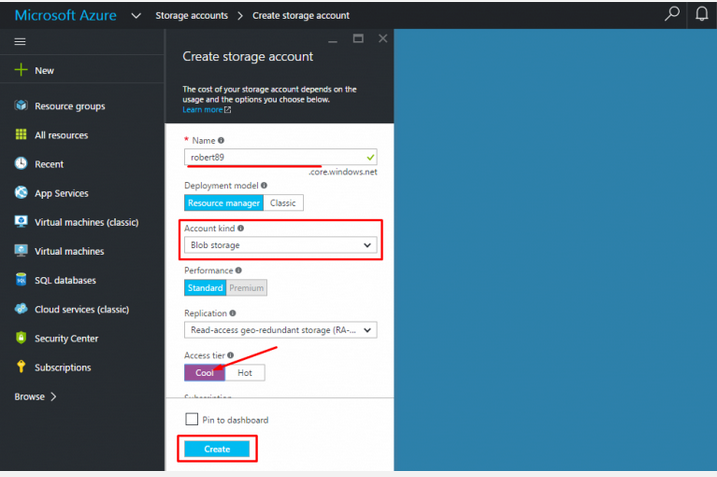Viewport: 717px width, 477px height.
Task: Click the Resource groups cube icon
Action: [x=21, y=106]
